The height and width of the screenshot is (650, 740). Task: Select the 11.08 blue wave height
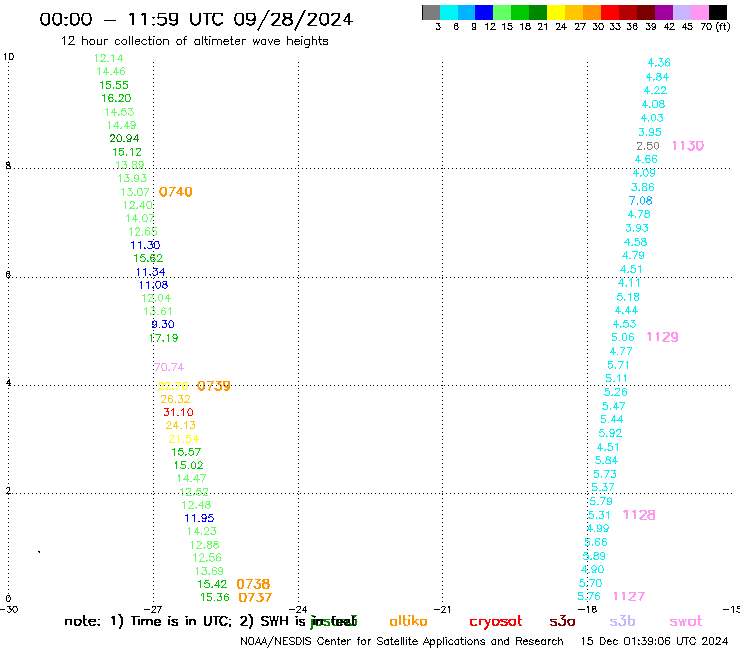click(153, 285)
